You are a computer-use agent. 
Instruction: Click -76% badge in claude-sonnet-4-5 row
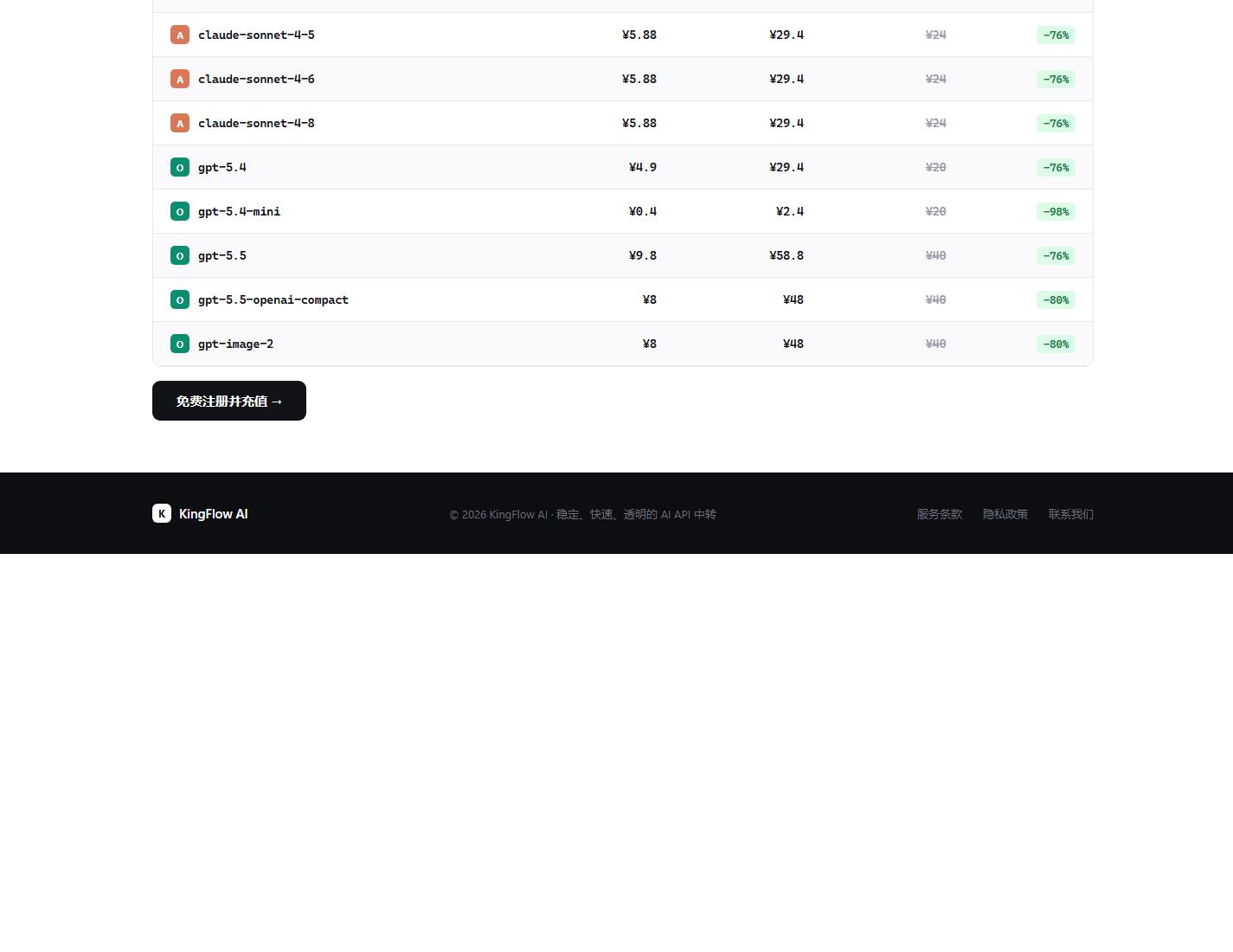pyautogui.click(x=1056, y=35)
